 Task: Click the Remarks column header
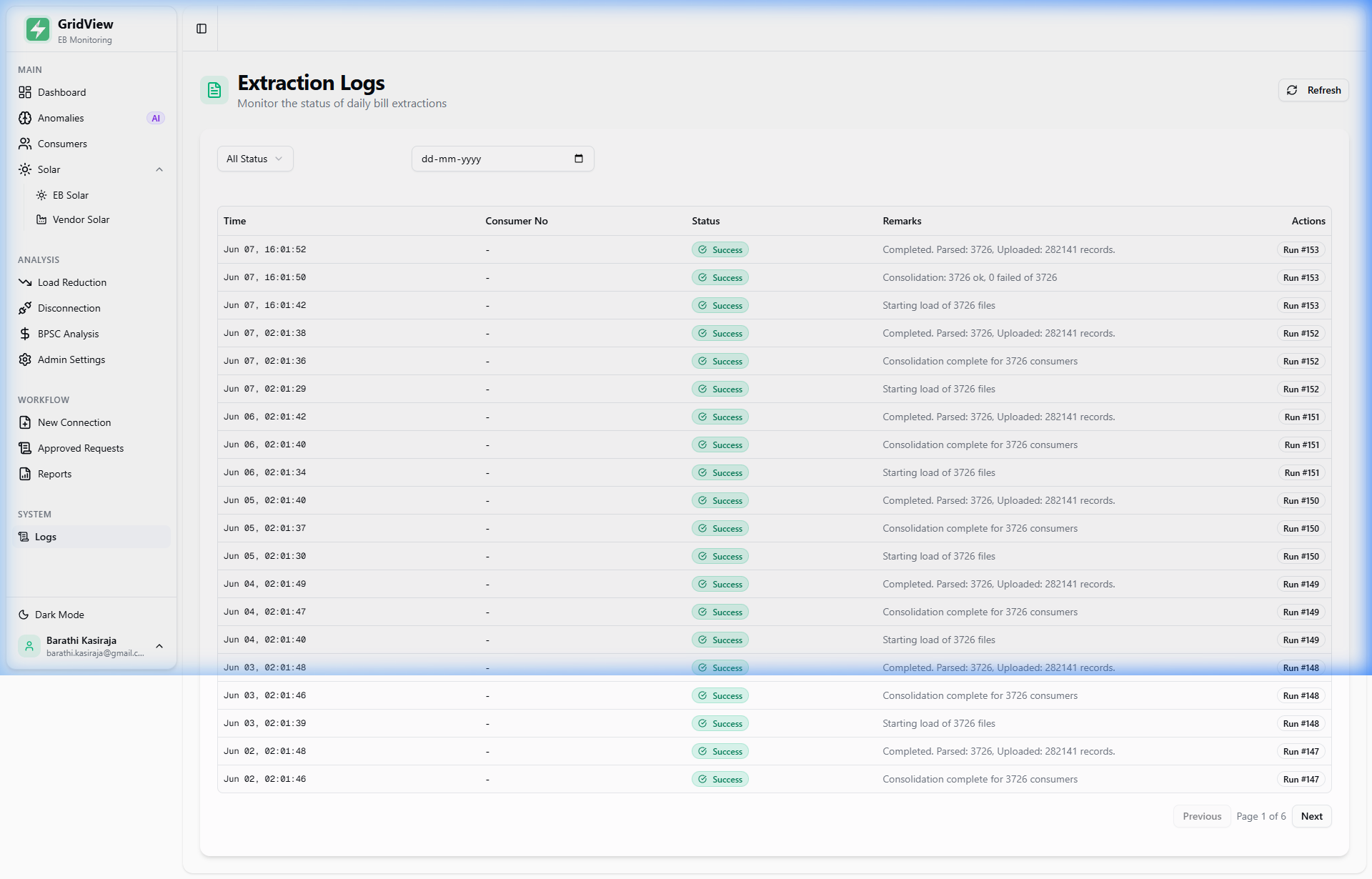[x=902, y=221]
